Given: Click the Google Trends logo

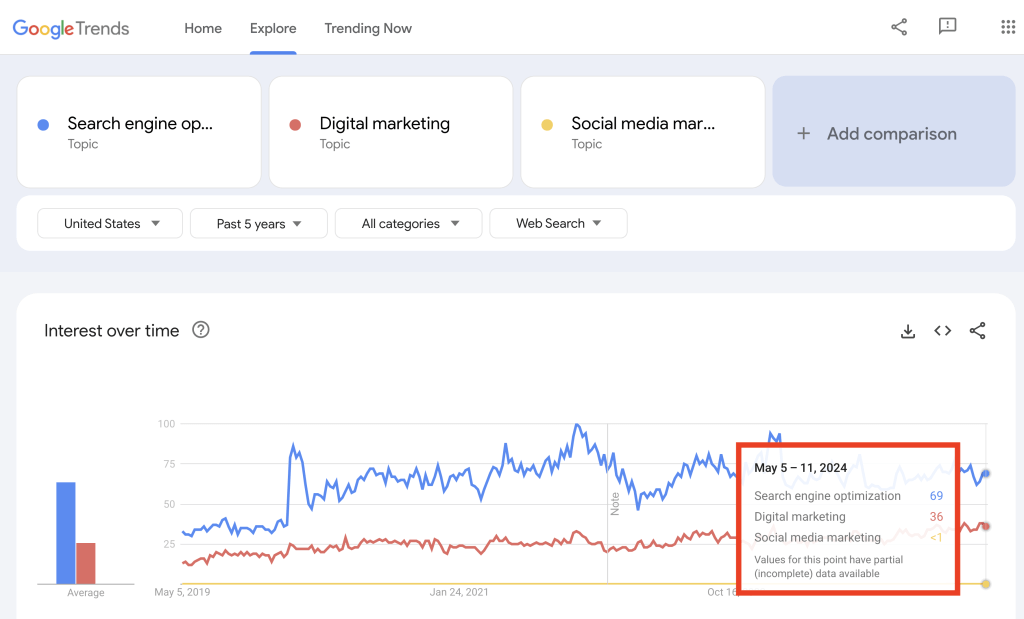Looking at the screenshot, I should point(71,28).
